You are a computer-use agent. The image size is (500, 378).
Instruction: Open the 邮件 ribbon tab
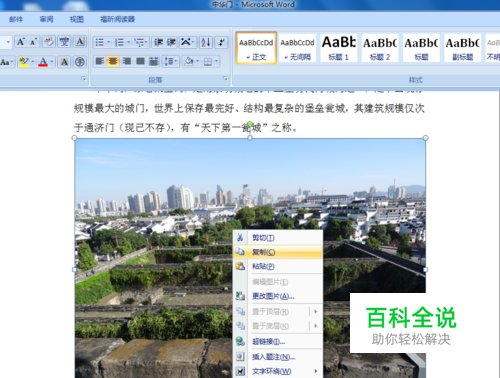(16, 19)
